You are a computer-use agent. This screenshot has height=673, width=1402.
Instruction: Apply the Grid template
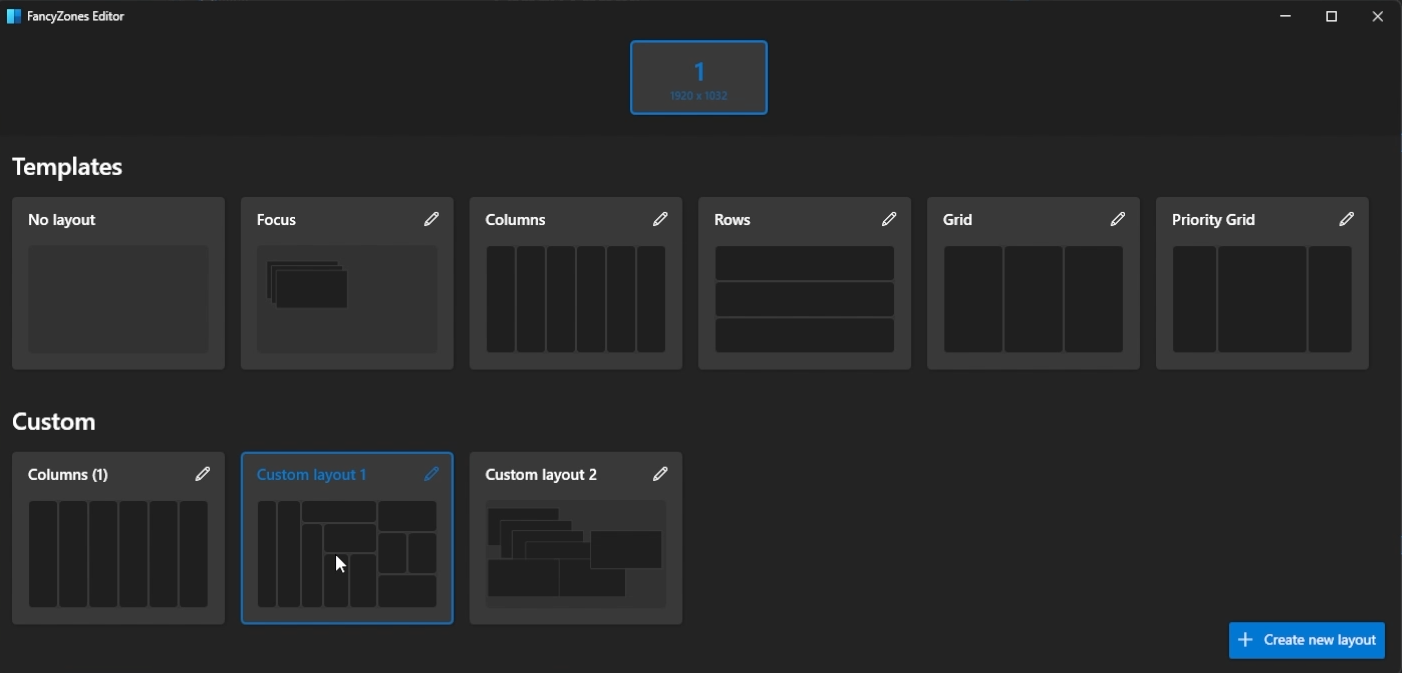(1033, 300)
